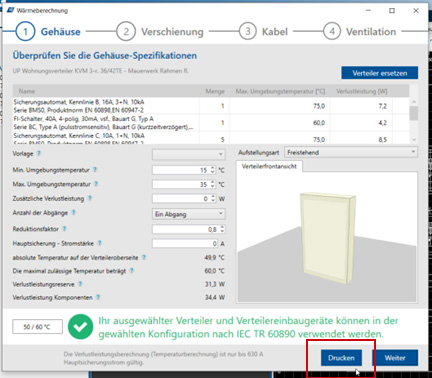Close the Wärmeberechnung window

[x=416, y=11]
